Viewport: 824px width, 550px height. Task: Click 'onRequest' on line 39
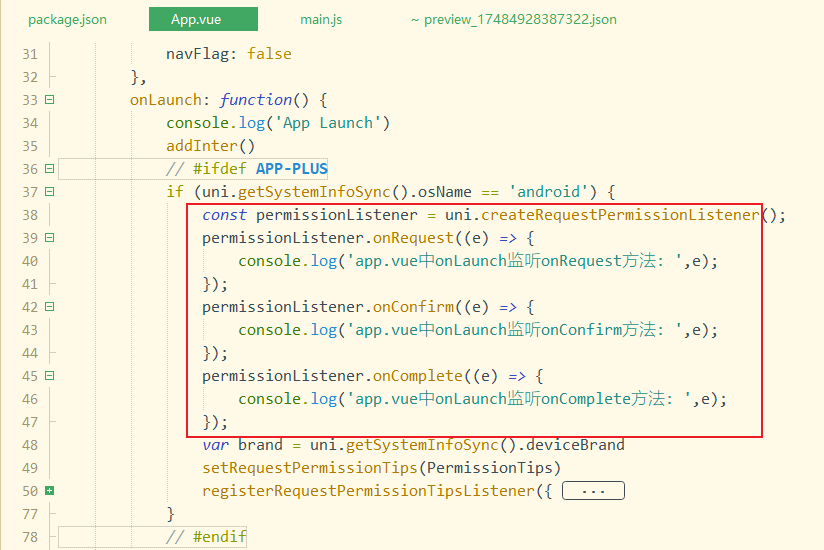(x=413, y=238)
